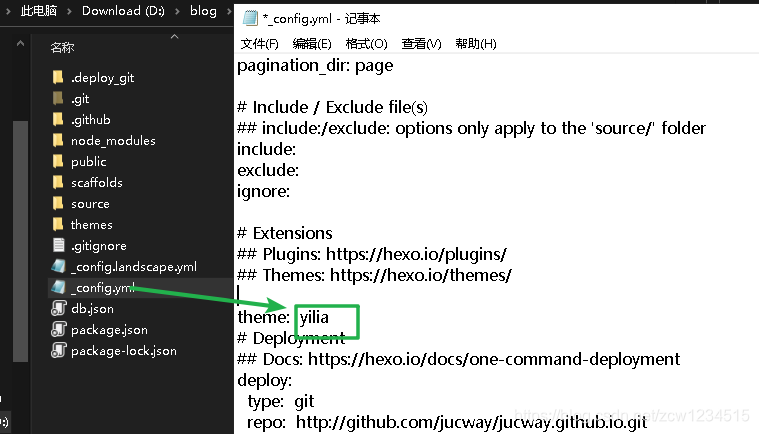The height and width of the screenshot is (434, 759).
Task: Select the scaffolds folder name
Action: click(97, 182)
